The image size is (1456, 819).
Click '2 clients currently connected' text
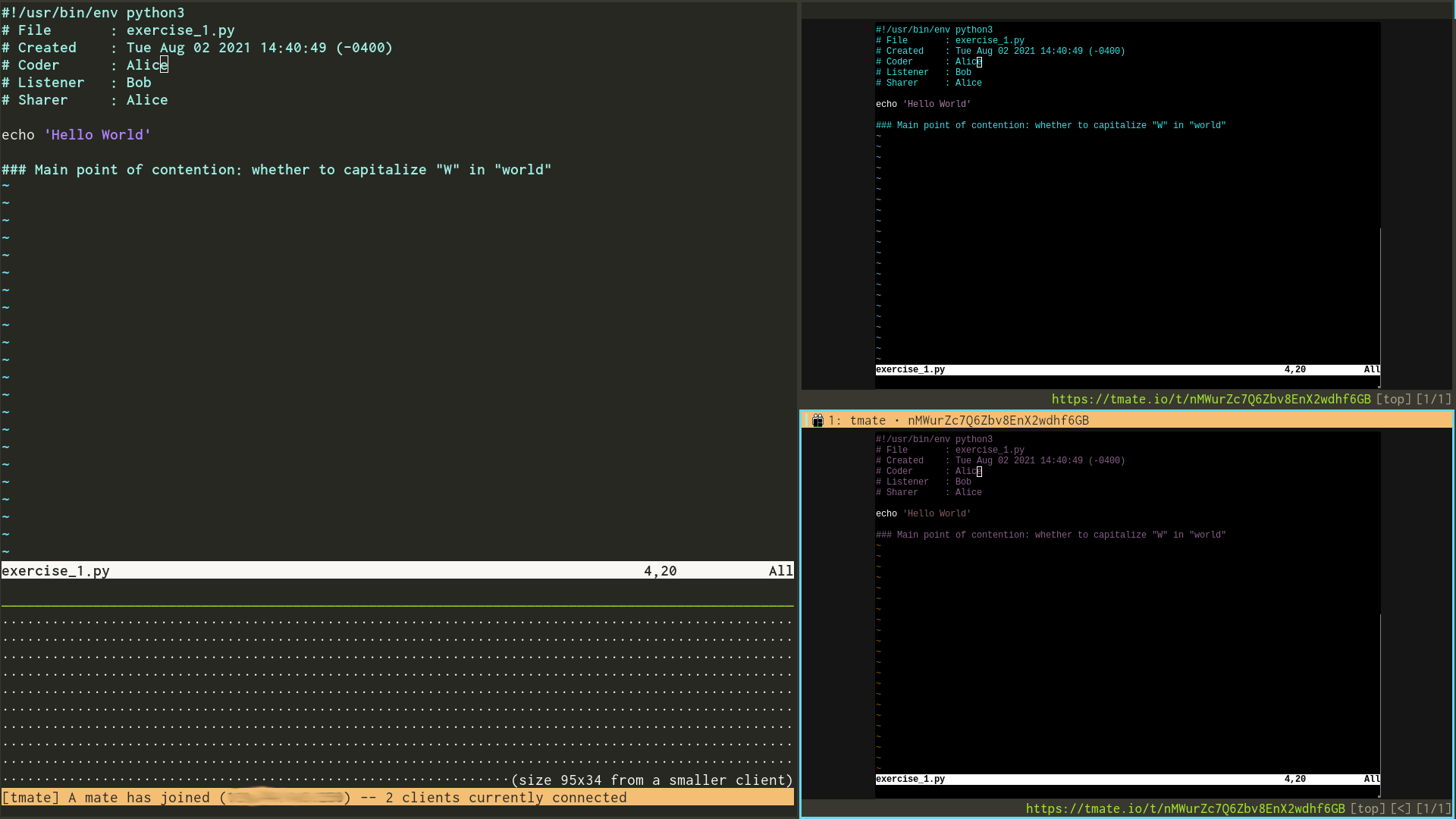506,798
